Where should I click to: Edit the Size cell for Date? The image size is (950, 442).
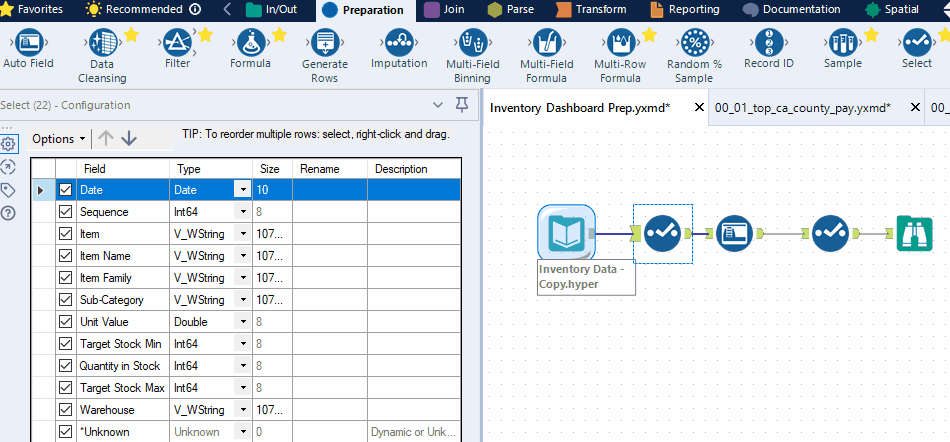[x=273, y=190]
